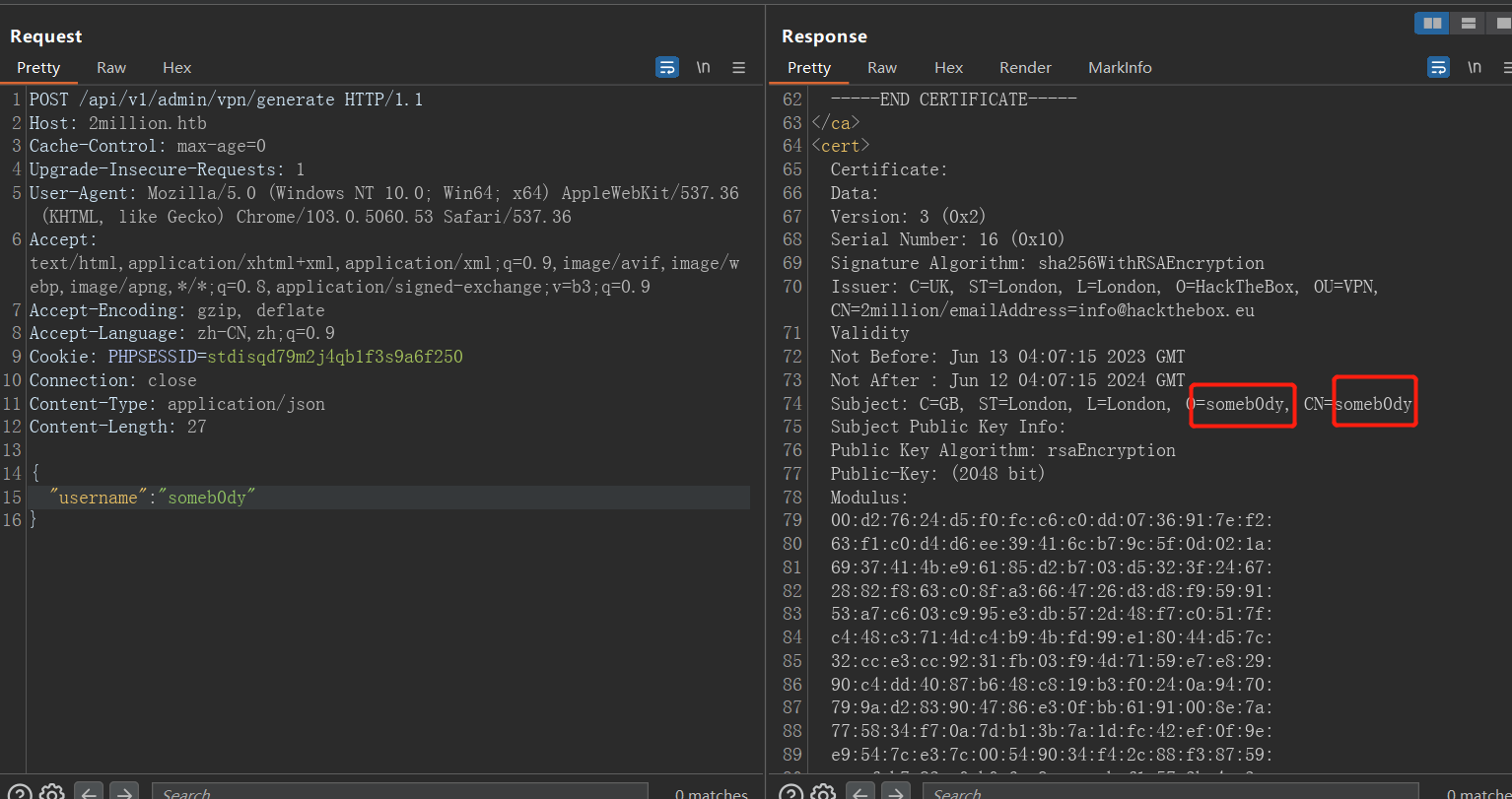Focus the Response panel search field

pos(1171,792)
